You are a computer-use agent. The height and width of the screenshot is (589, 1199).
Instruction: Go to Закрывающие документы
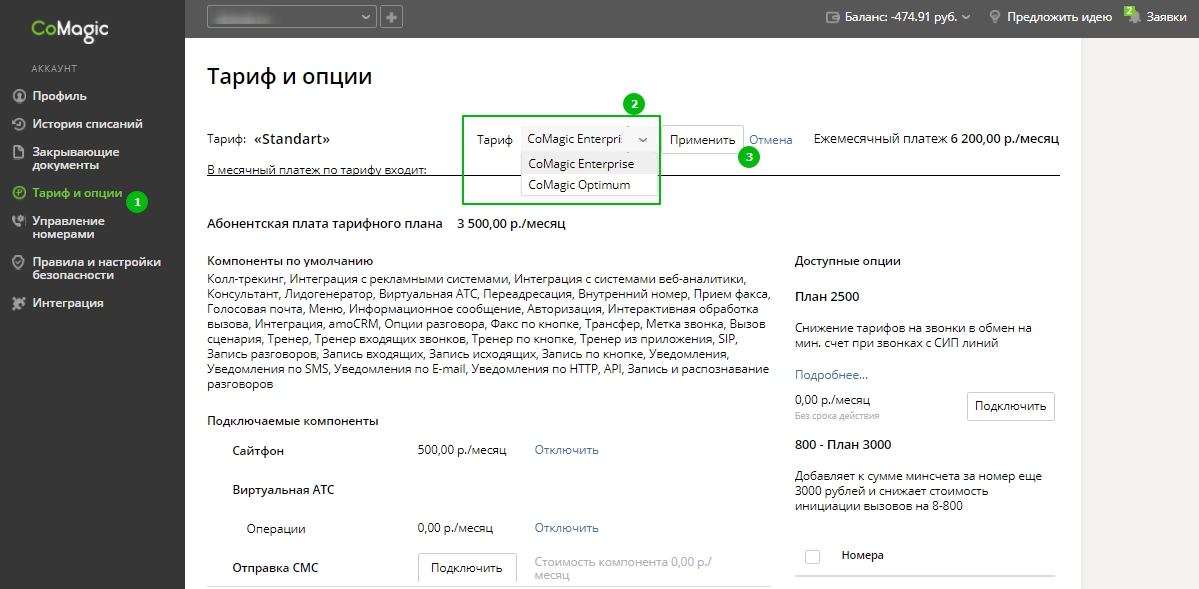(x=76, y=158)
